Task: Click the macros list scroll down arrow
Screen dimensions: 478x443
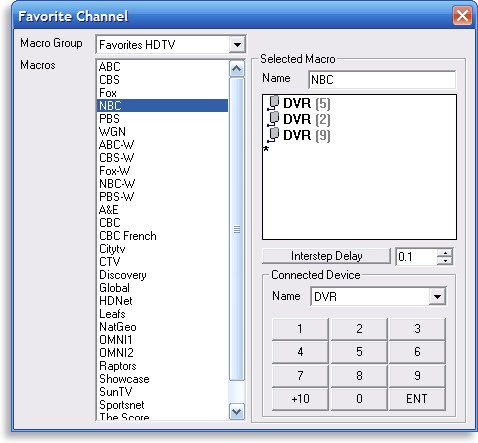Action: point(237,412)
